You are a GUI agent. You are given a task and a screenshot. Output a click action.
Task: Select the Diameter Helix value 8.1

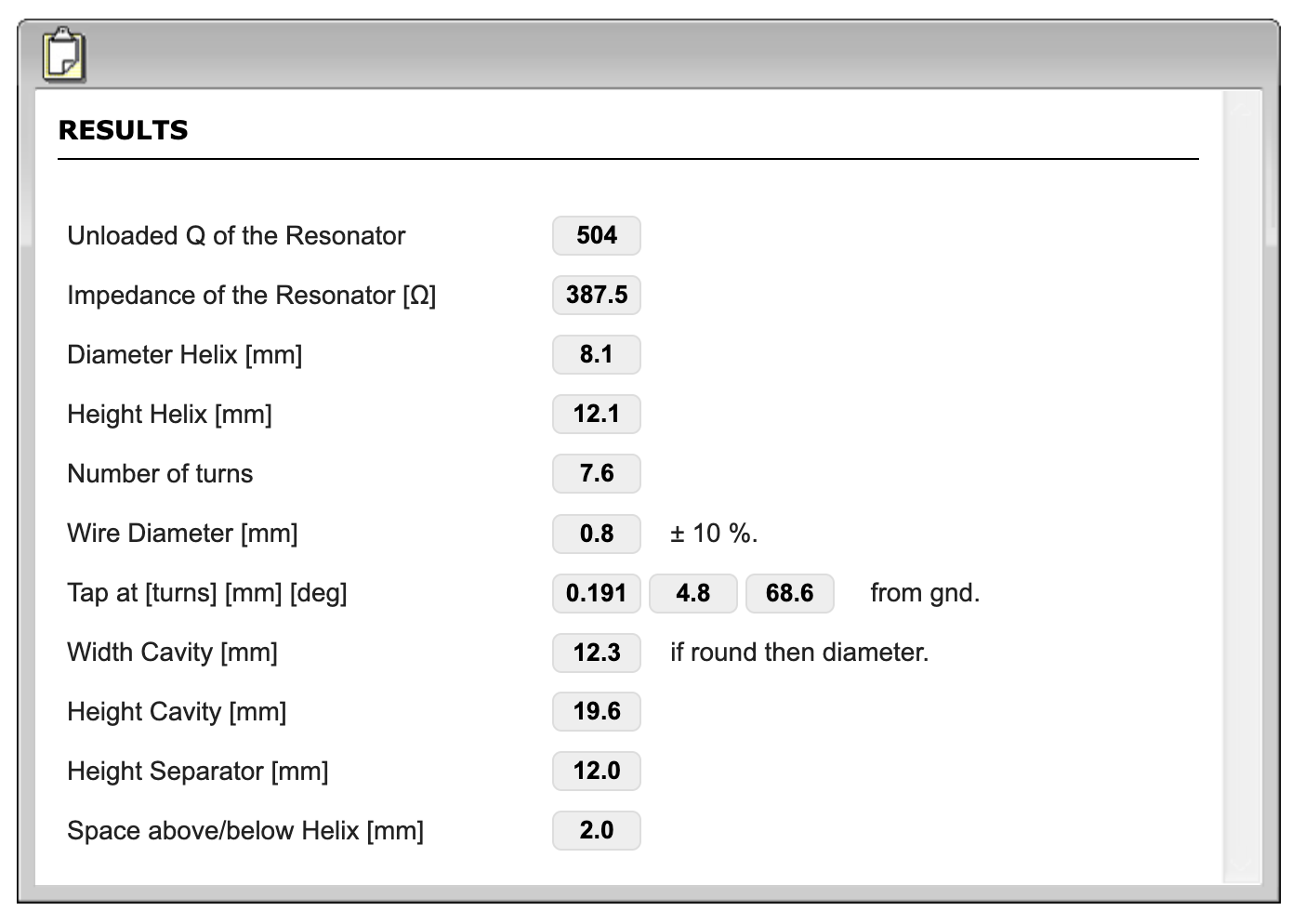(597, 354)
